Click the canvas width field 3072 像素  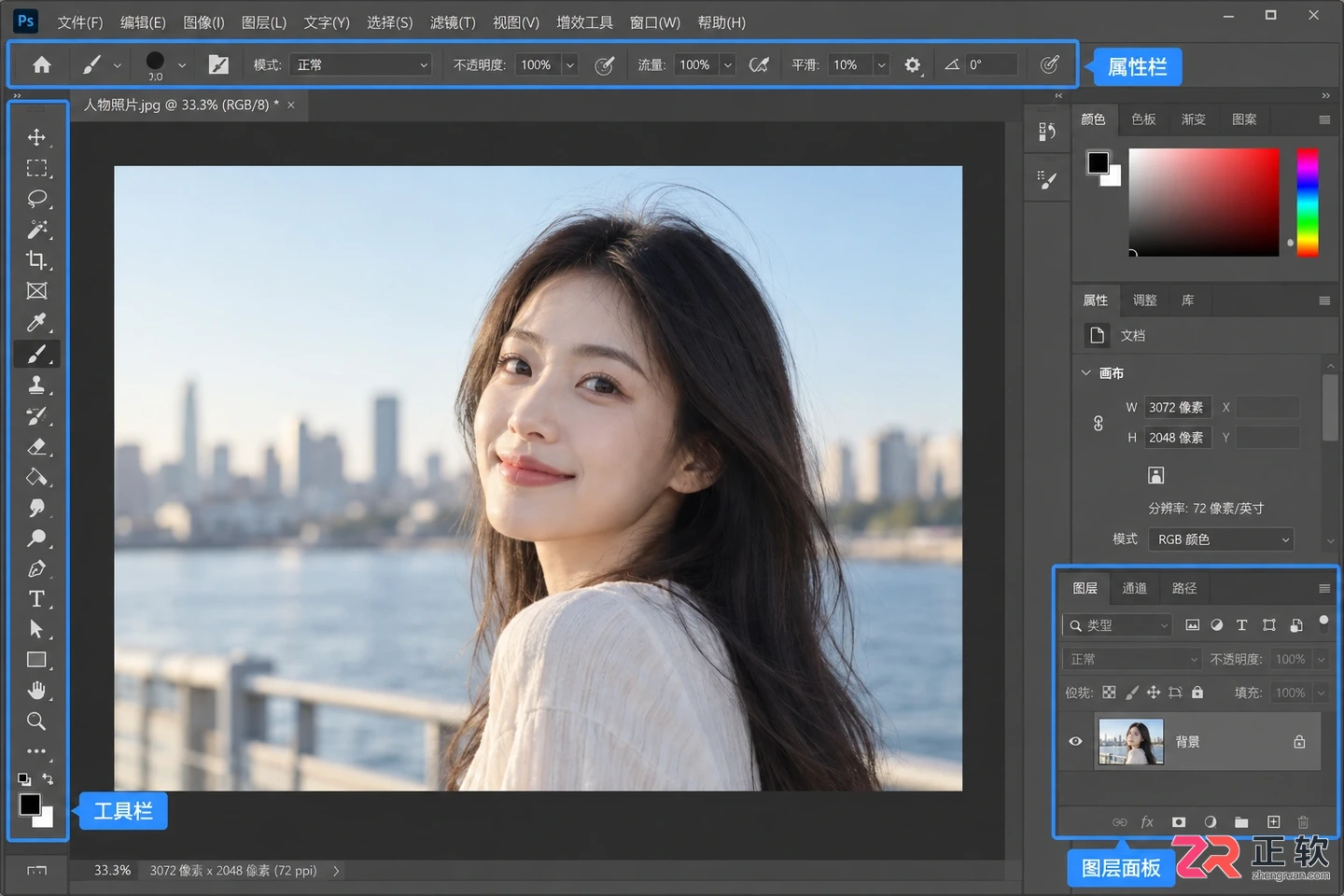tap(1178, 408)
